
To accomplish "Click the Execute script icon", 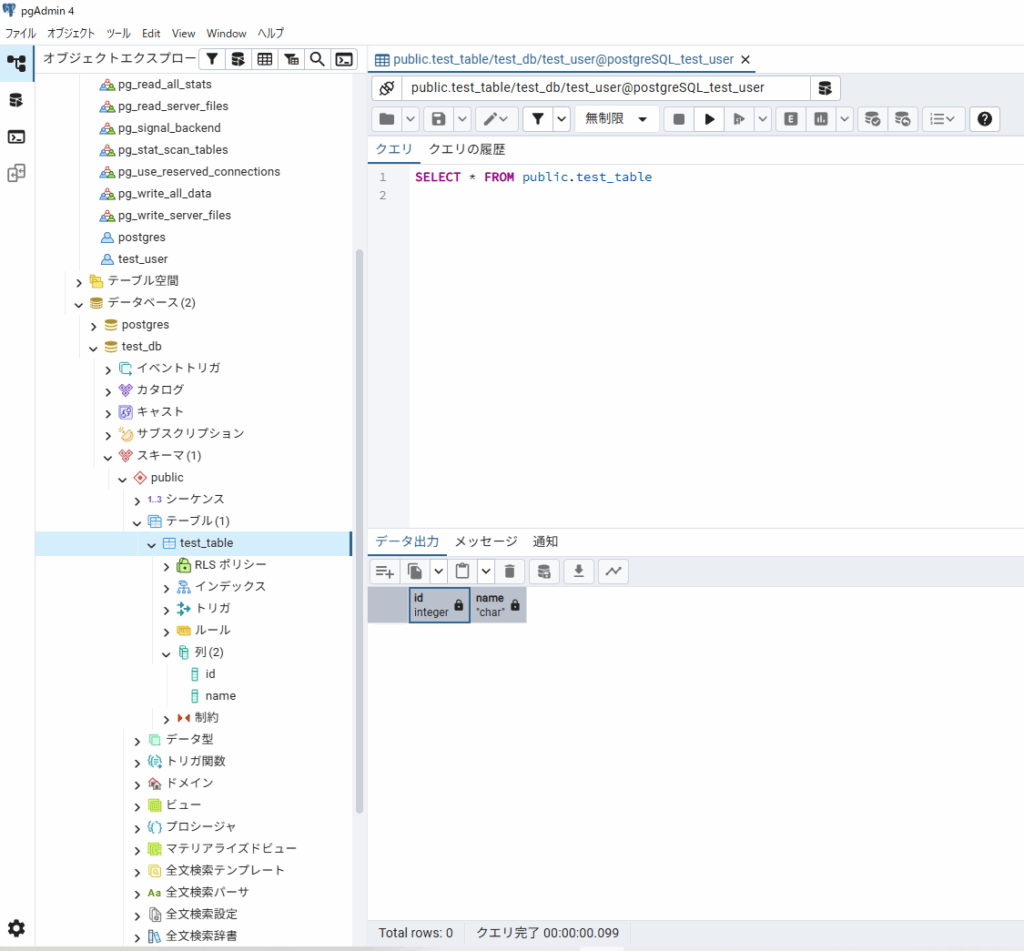I will (739, 119).
